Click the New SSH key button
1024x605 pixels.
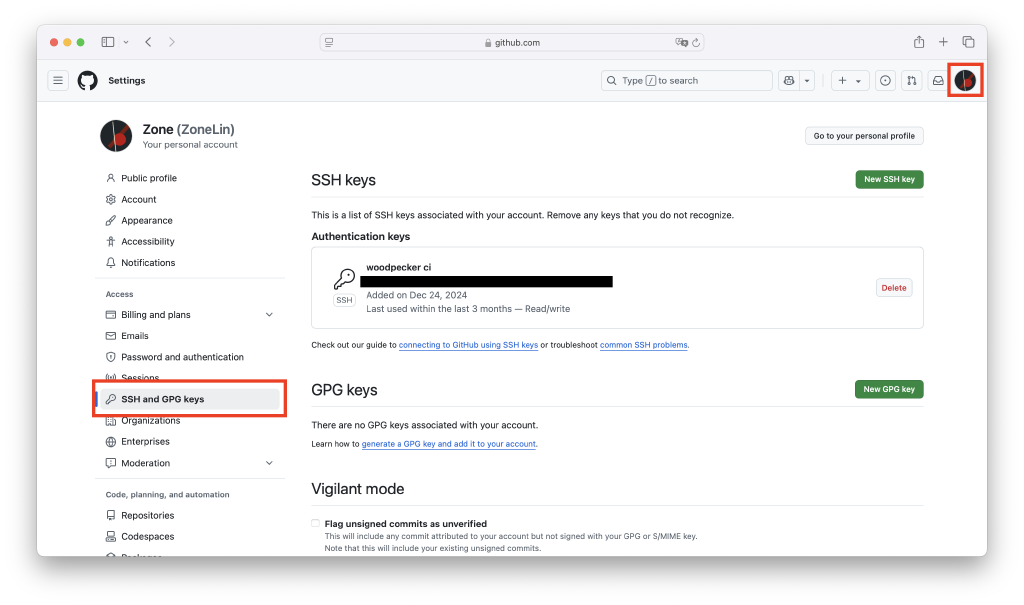click(888, 179)
